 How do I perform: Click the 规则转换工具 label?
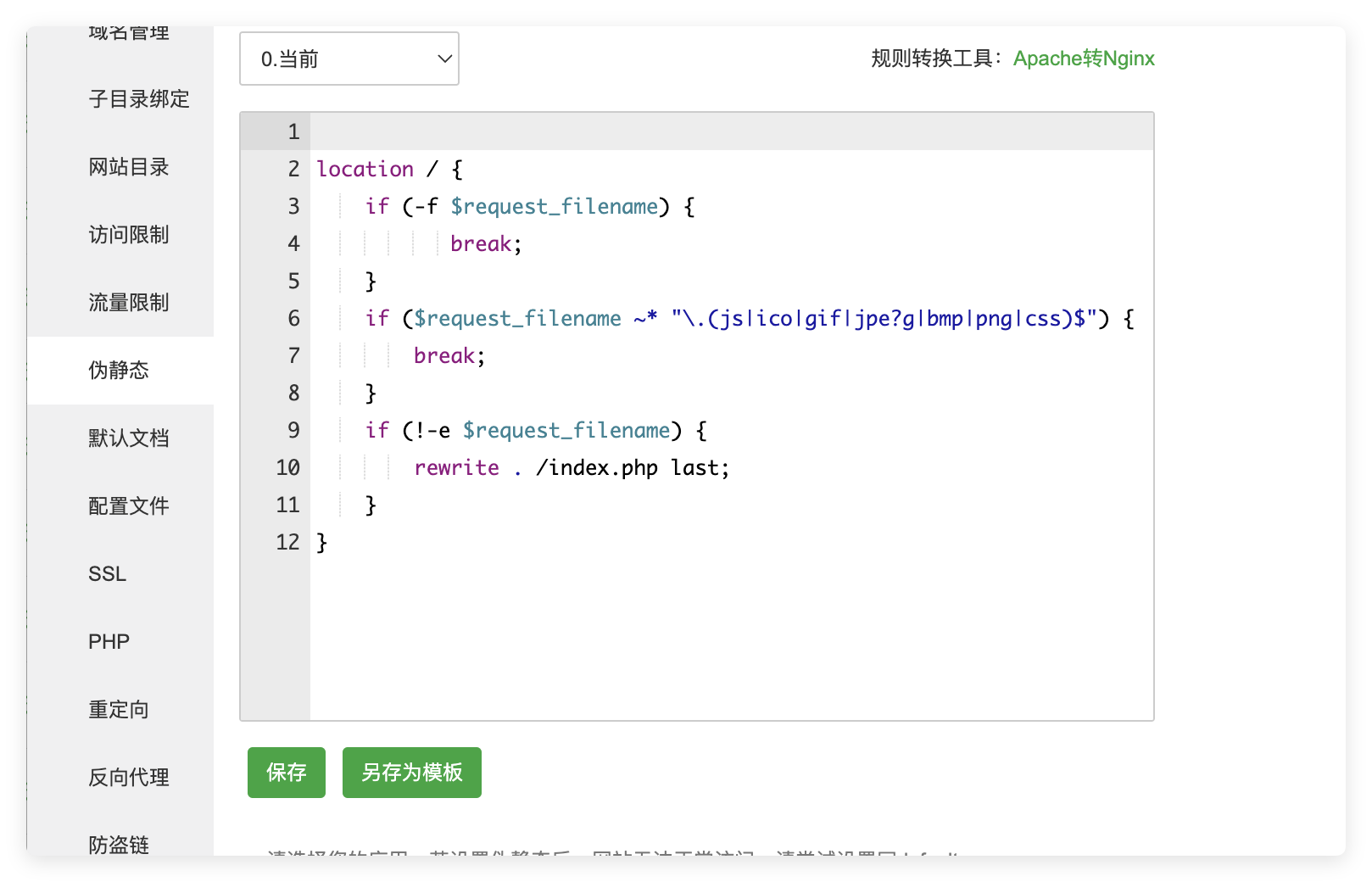(936, 59)
